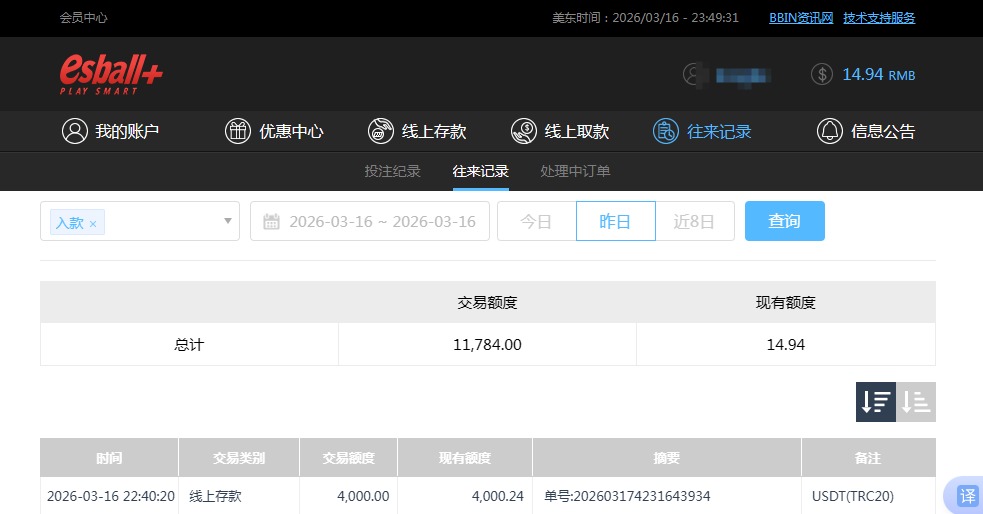983x514 pixels.
Task: Click the 时间 column header
Action: [109, 458]
